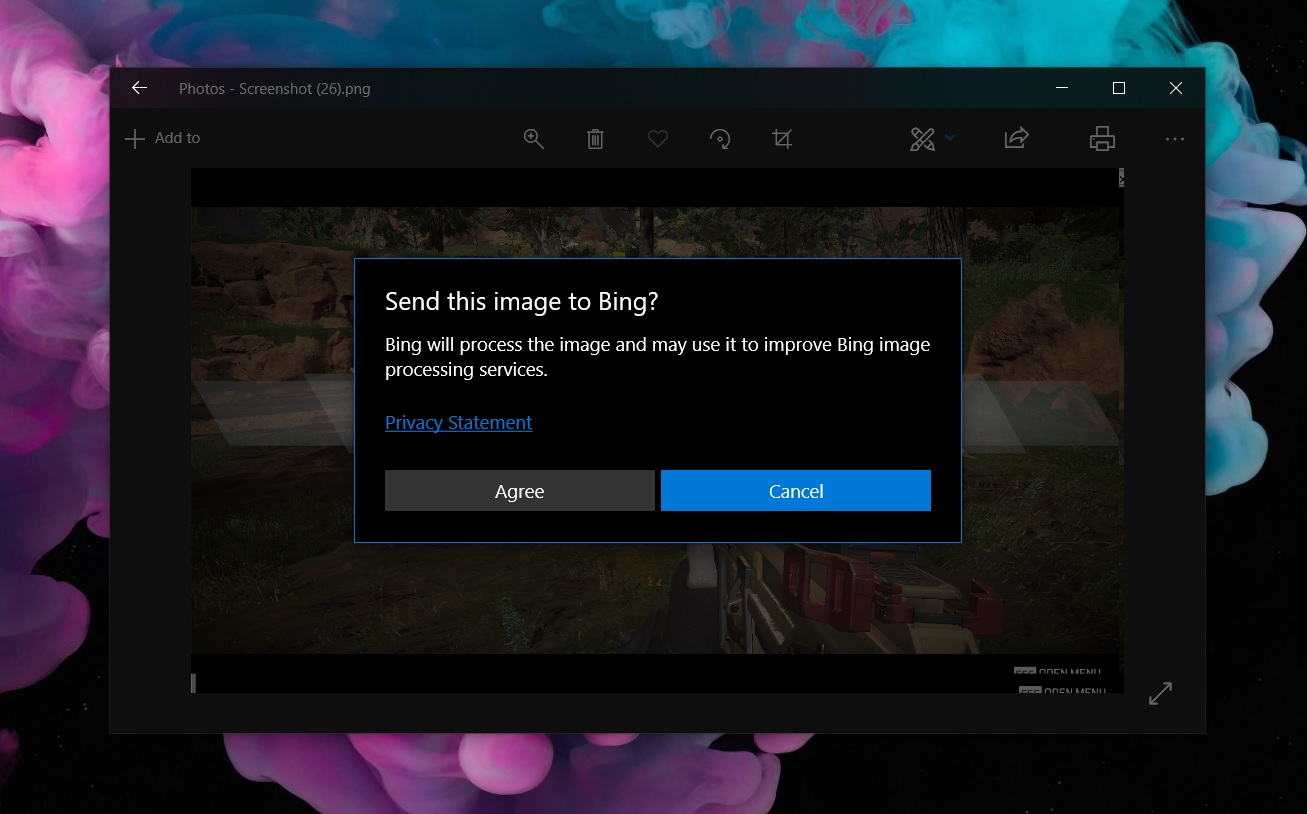1307x814 pixels.
Task: Click the 'Photos - Screenshot (26).png' title text
Action: [275, 89]
